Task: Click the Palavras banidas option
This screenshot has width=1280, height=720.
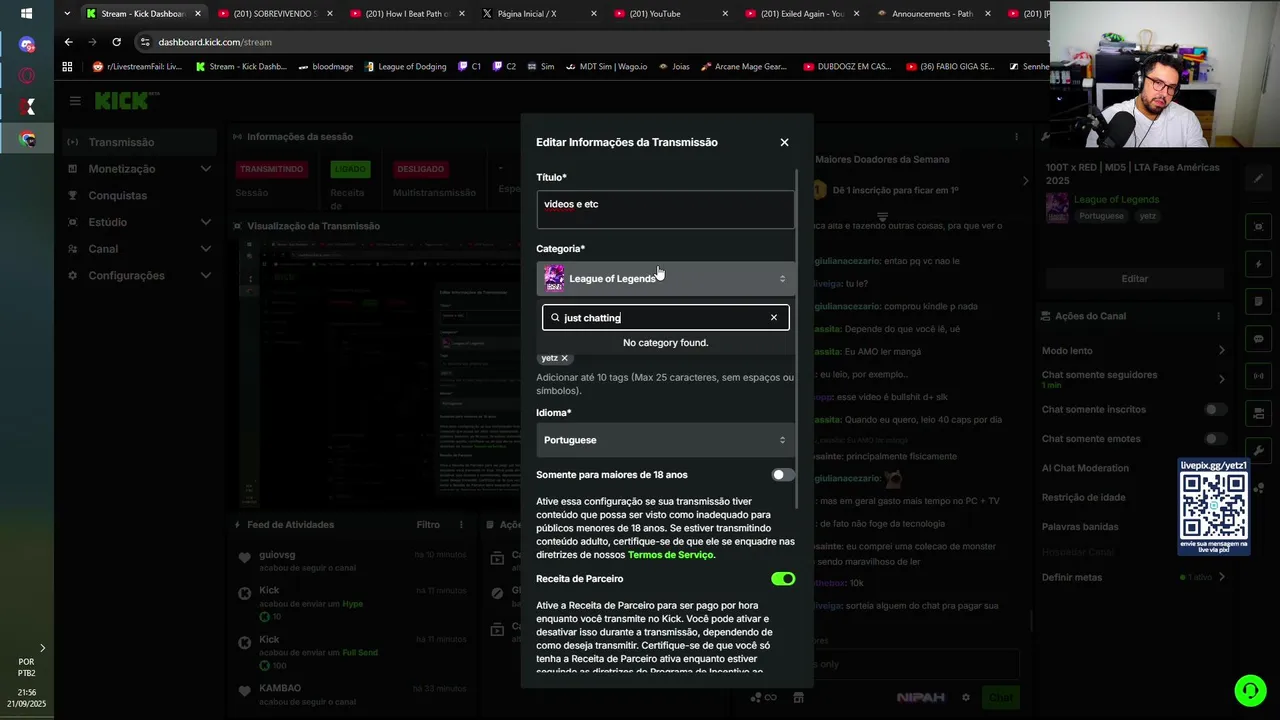Action: point(1080,527)
